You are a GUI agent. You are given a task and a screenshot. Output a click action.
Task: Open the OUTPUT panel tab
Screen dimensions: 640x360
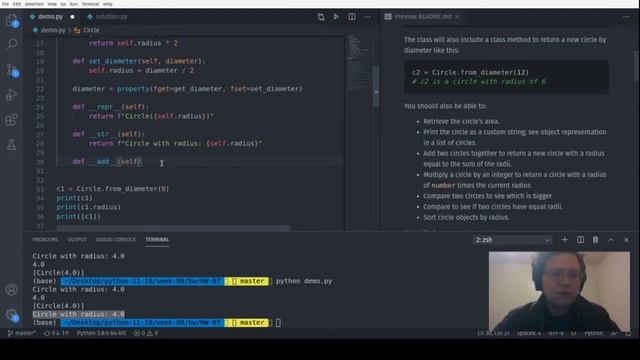tap(77, 240)
